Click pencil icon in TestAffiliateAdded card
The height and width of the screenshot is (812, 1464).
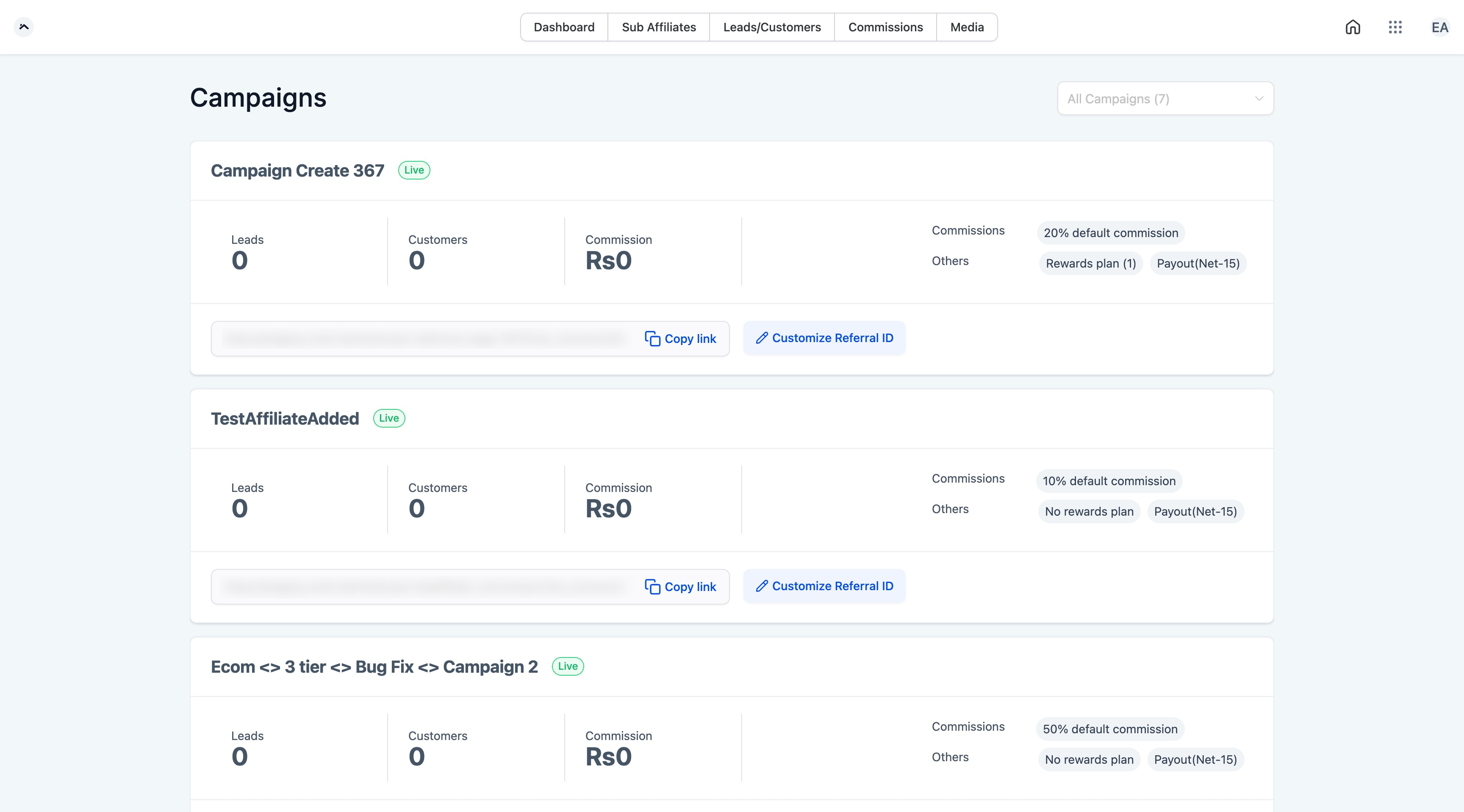(x=762, y=586)
